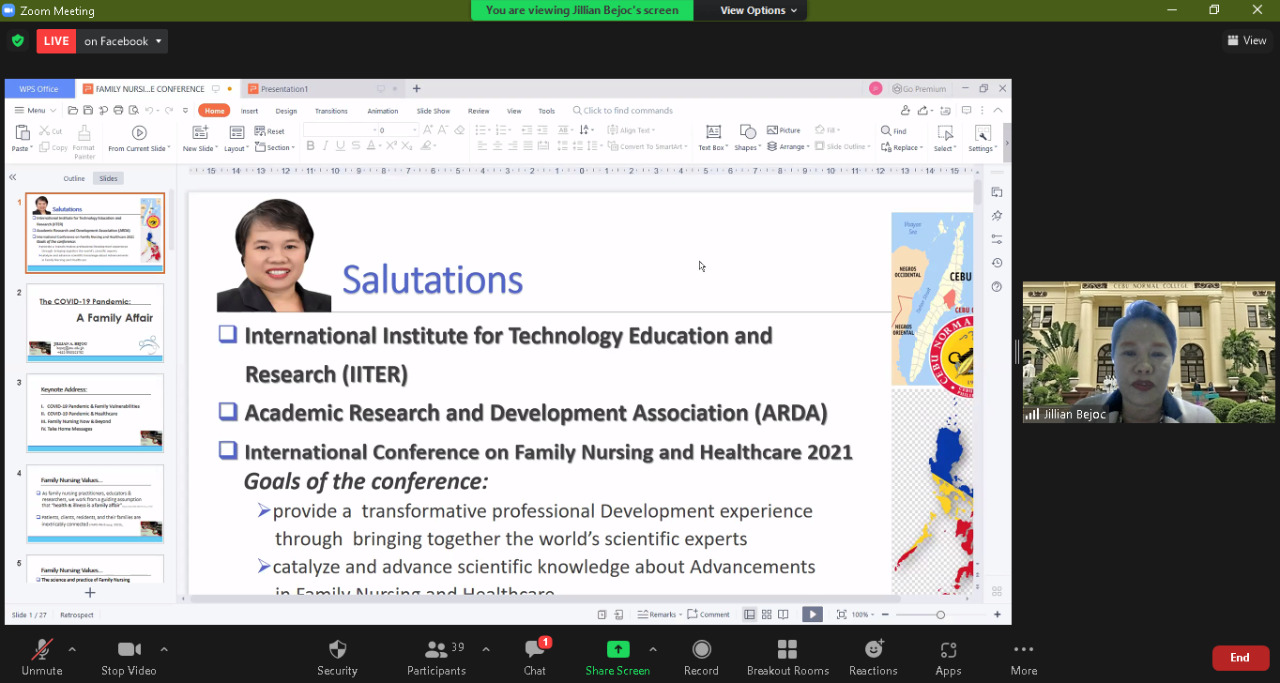
Task: Switch to the Outline pane tab
Action: [x=74, y=178]
